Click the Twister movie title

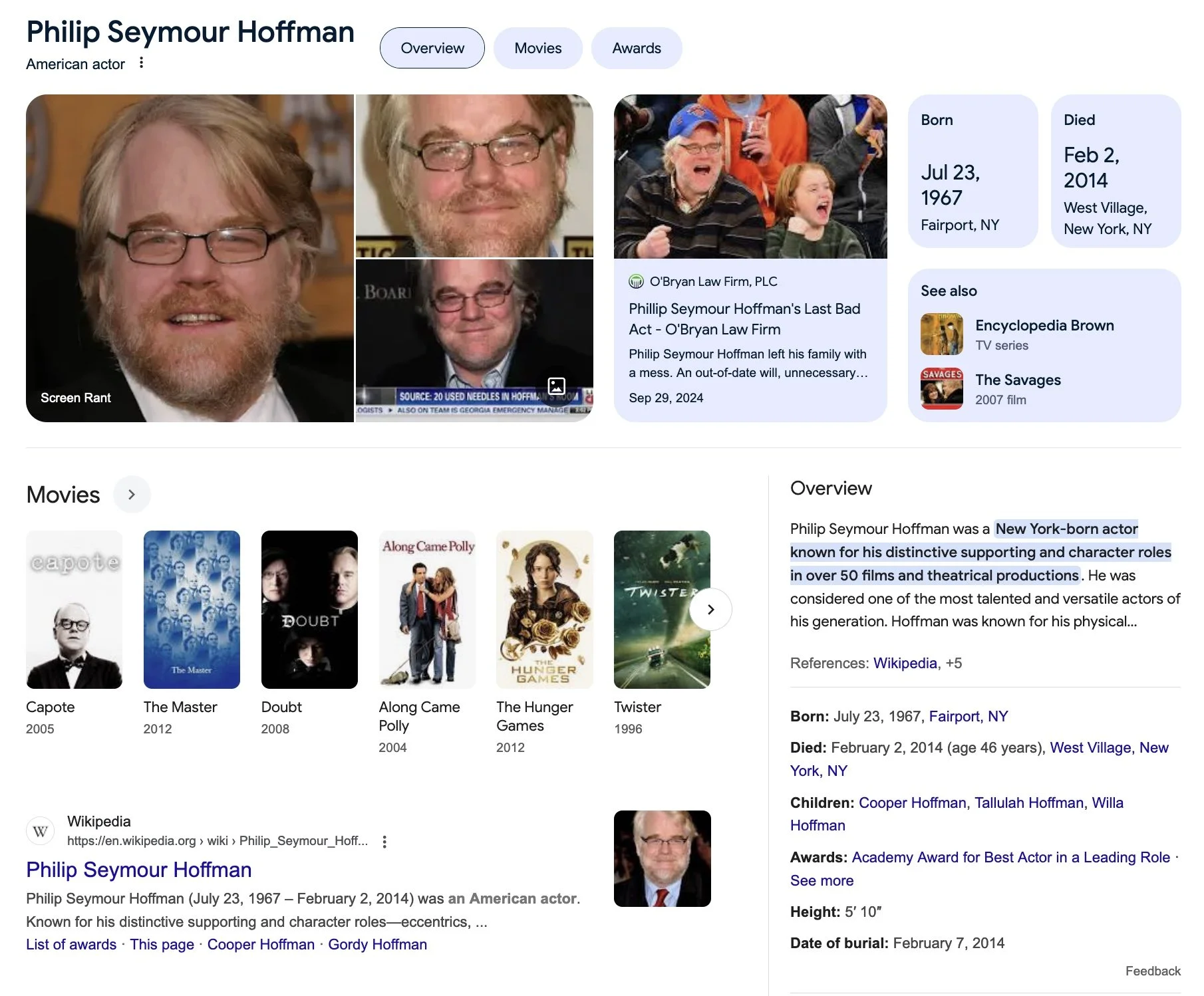[637, 707]
